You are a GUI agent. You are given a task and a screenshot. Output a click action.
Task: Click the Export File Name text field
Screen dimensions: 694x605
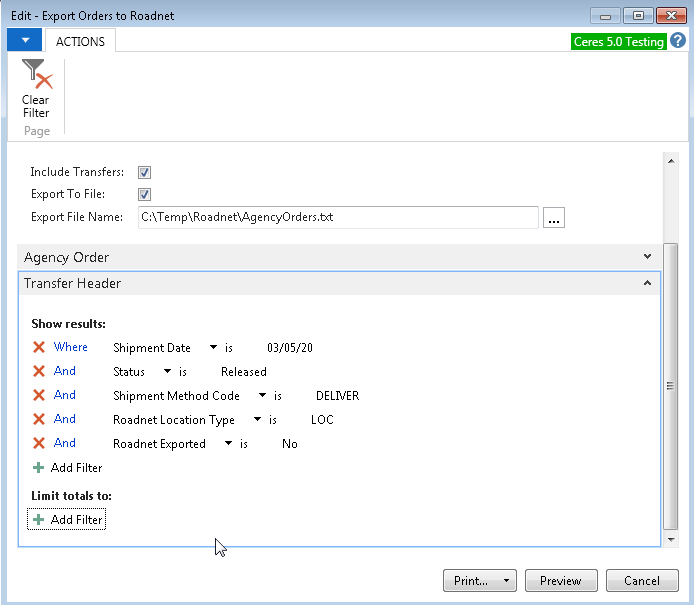click(337, 217)
